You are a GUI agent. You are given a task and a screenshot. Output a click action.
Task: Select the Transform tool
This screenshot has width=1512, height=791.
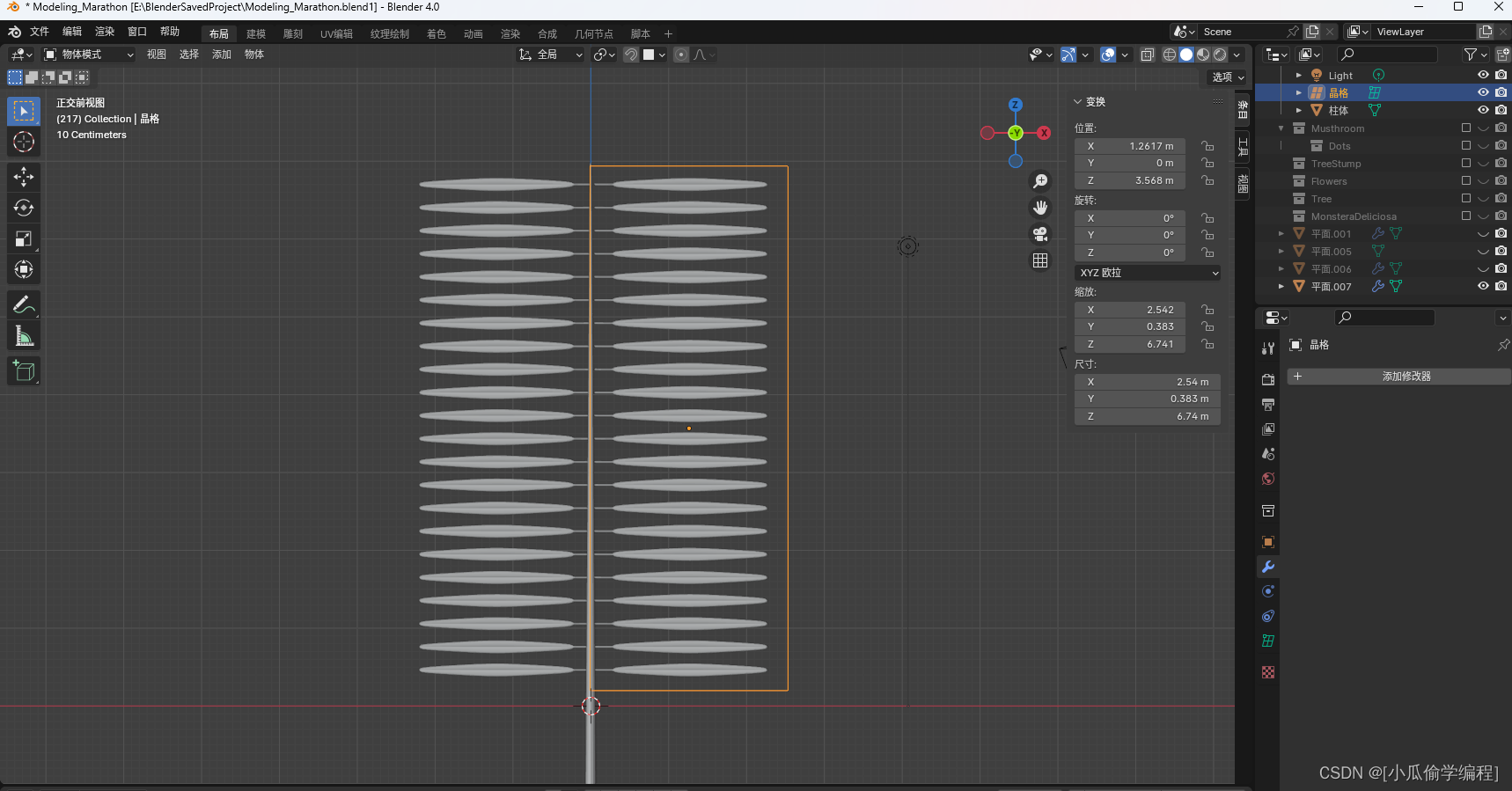(x=24, y=269)
